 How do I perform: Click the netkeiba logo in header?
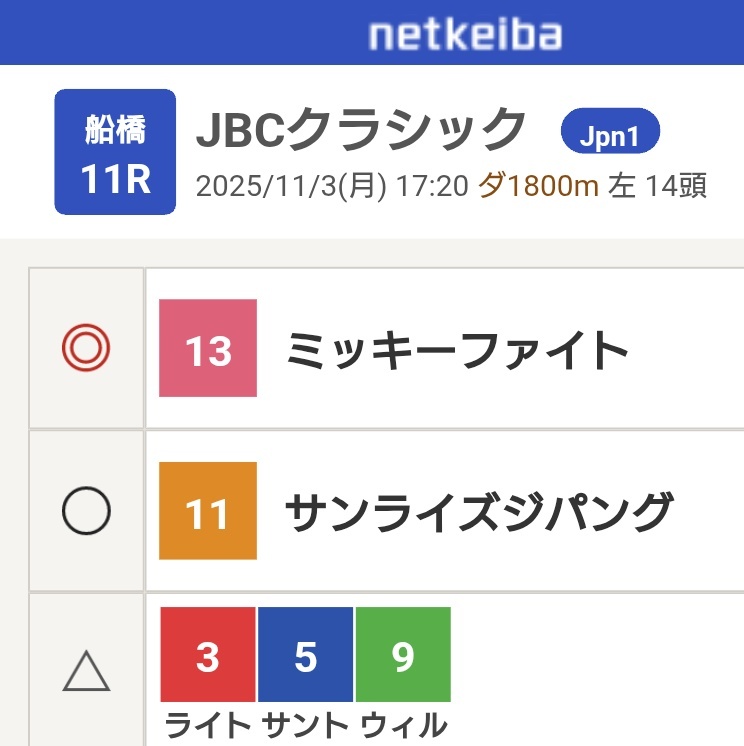click(464, 35)
